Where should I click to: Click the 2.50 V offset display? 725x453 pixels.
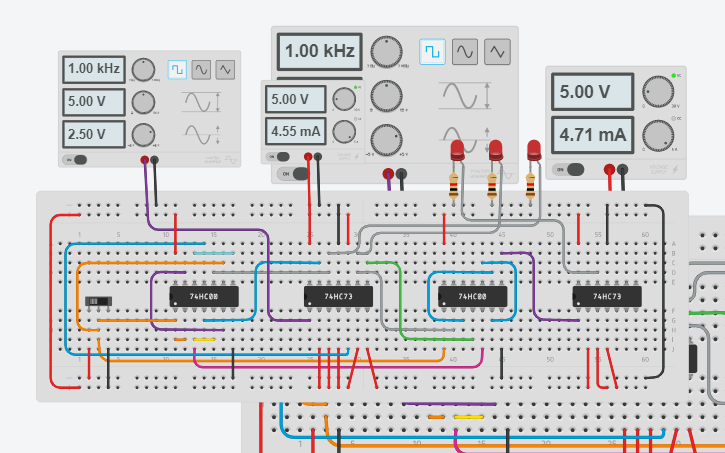pyautogui.click(x=94, y=133)
